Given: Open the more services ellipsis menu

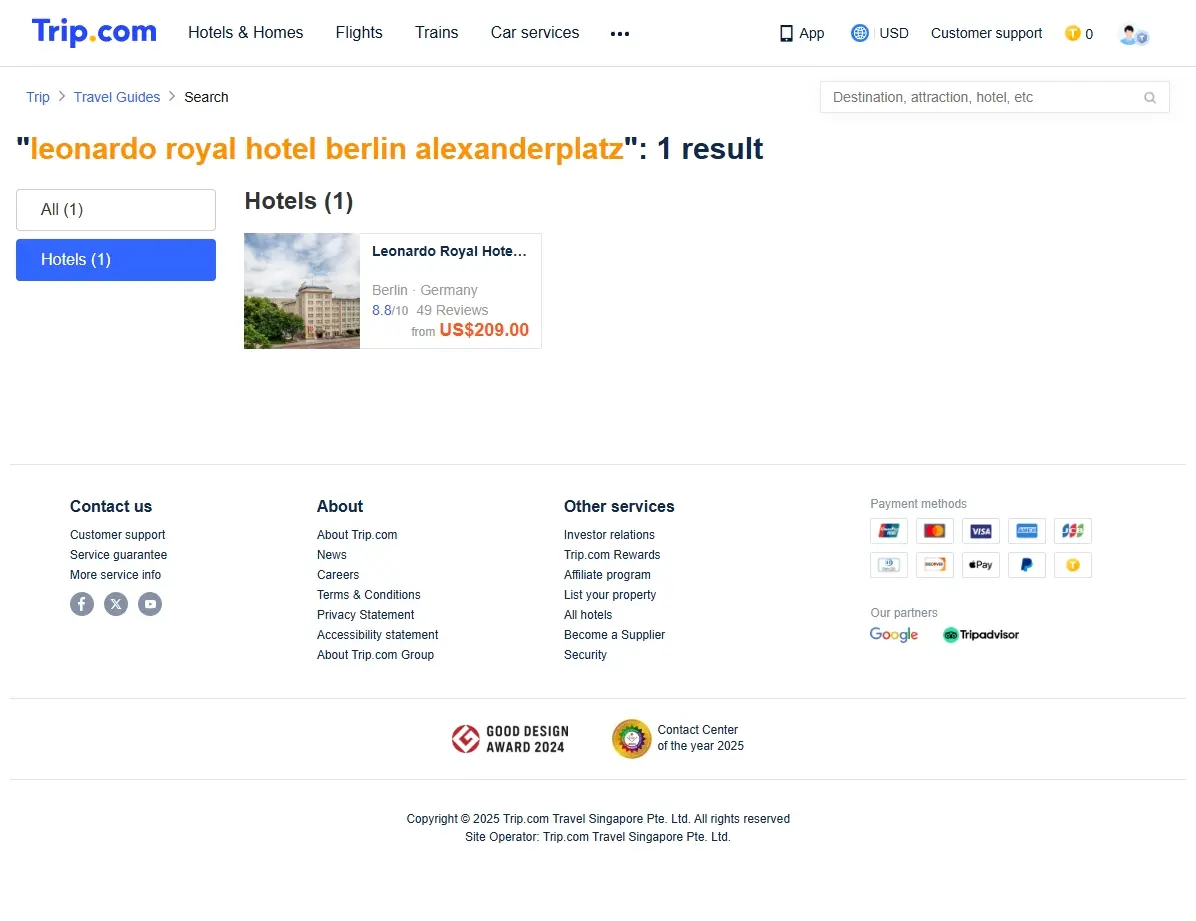Looking at the screenshot, I should [x=619, y=34].
